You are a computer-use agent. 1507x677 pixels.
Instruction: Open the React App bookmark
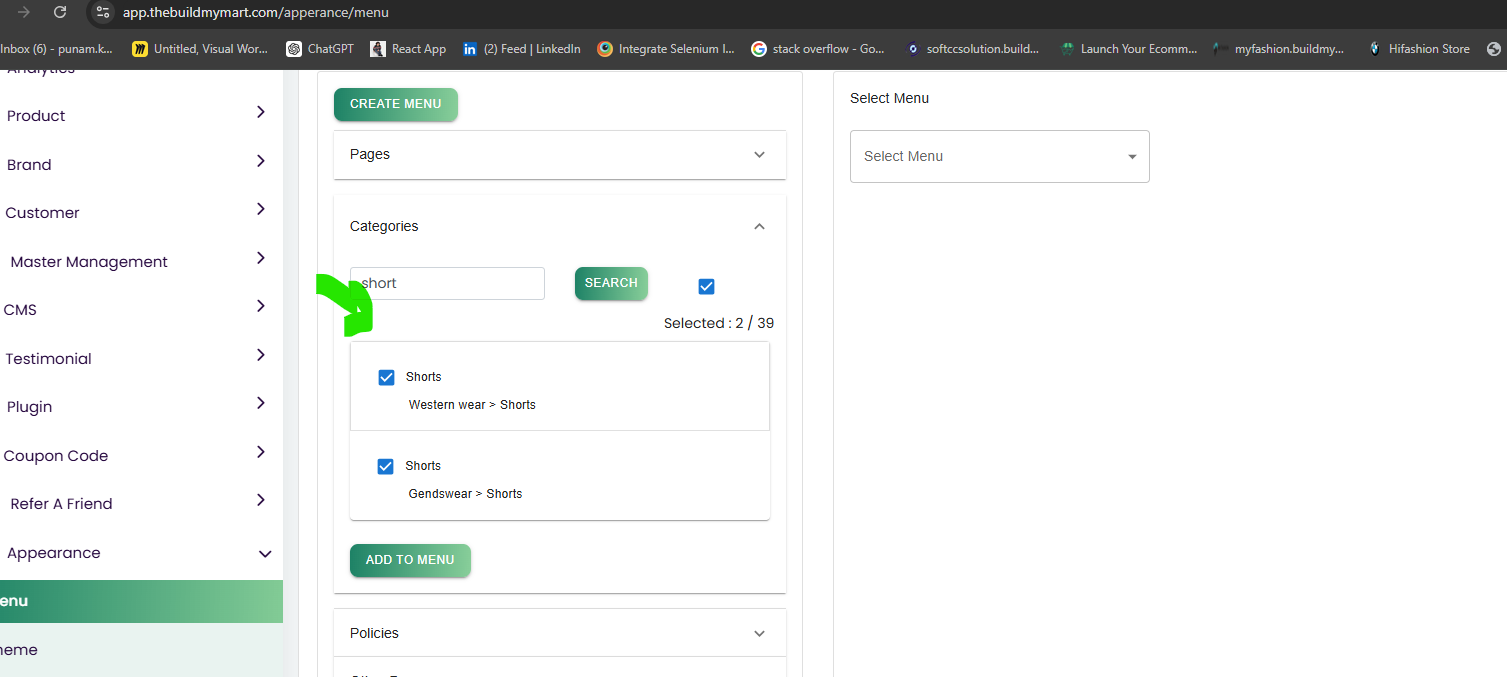coord(408,48)
